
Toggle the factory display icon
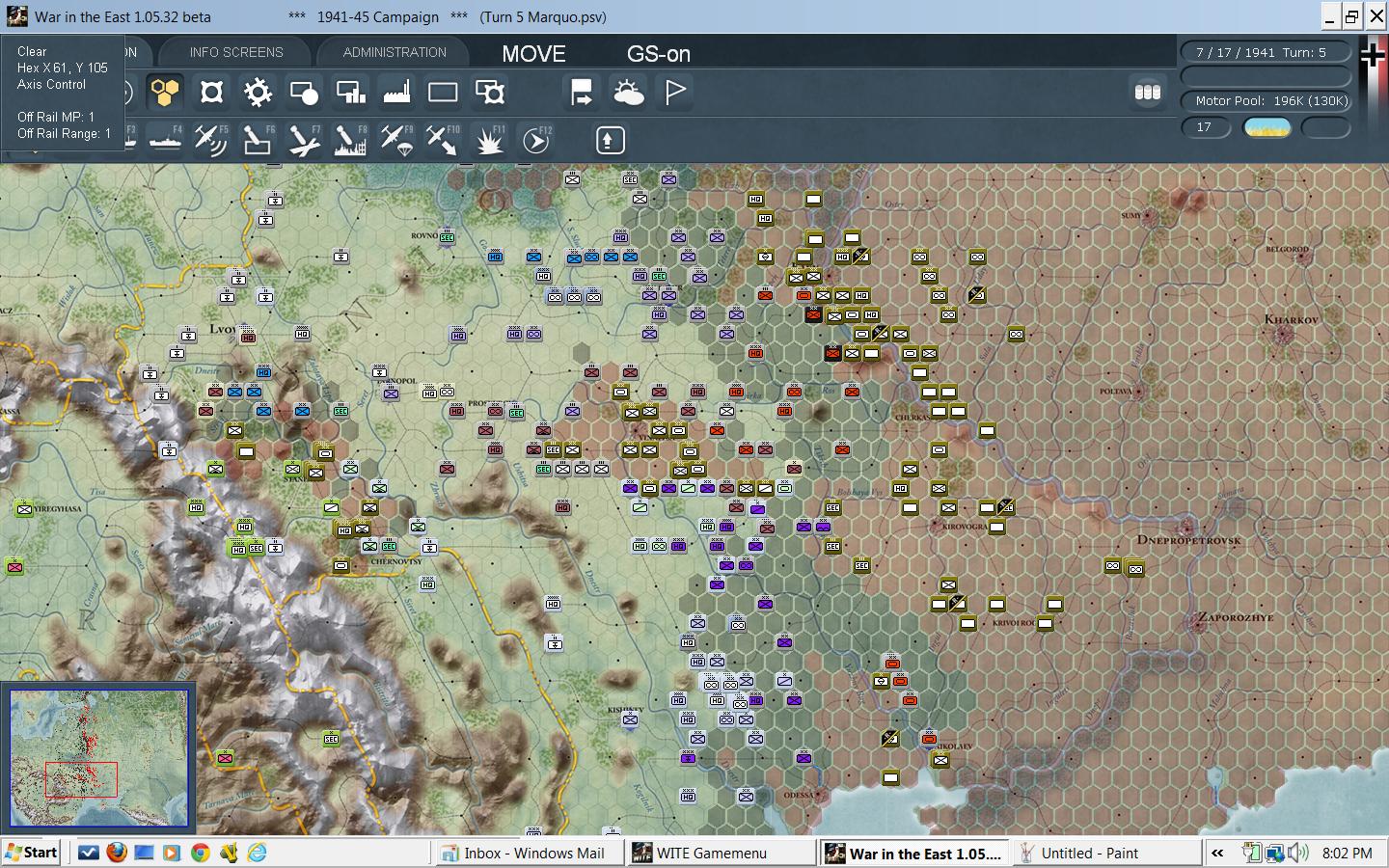[x=396, y=93]
